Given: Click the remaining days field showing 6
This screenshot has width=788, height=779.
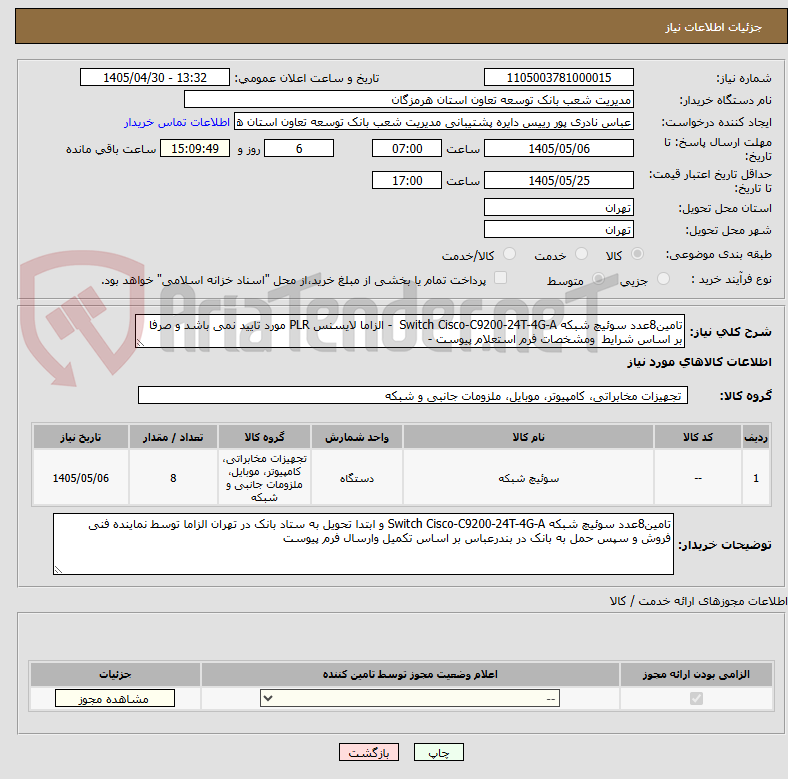Looking at the screenshot, I should point(299,148).
